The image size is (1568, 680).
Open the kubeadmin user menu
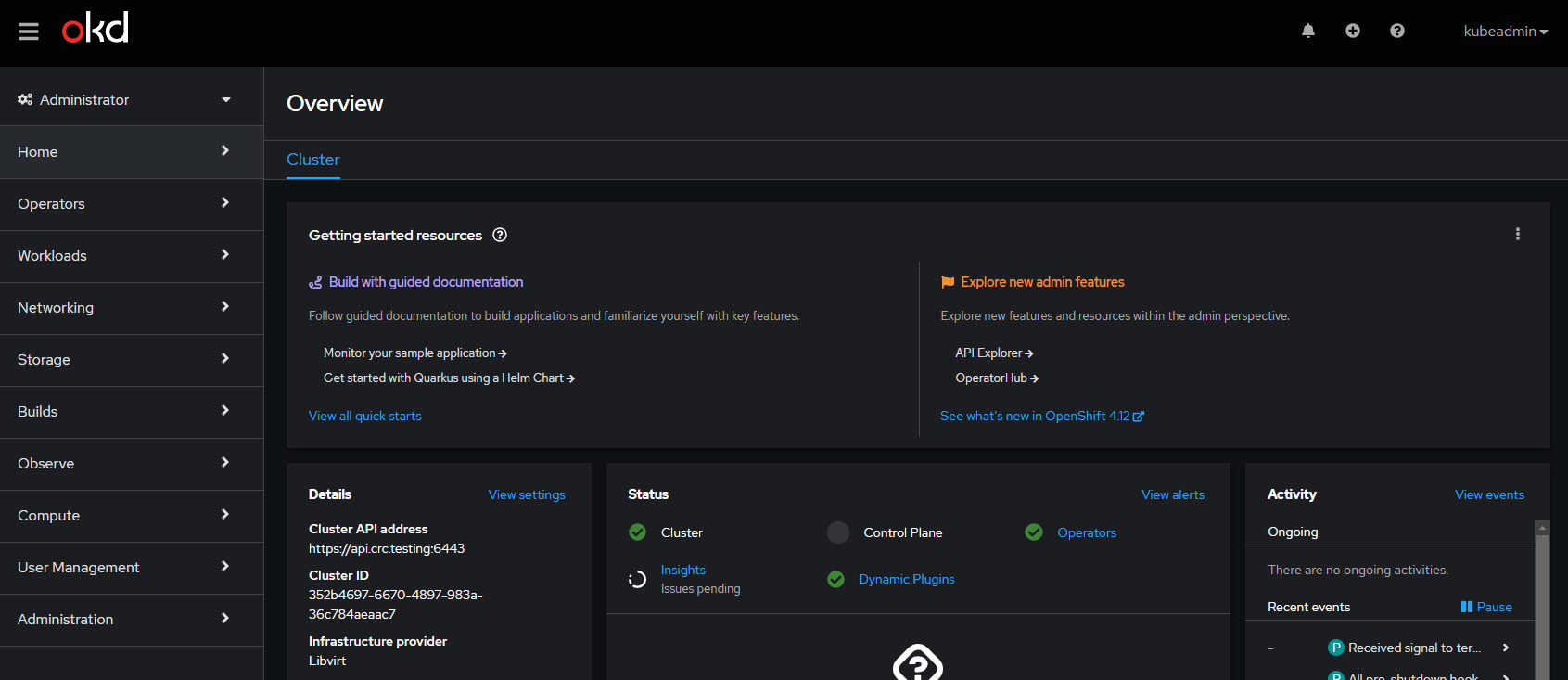1506,31
